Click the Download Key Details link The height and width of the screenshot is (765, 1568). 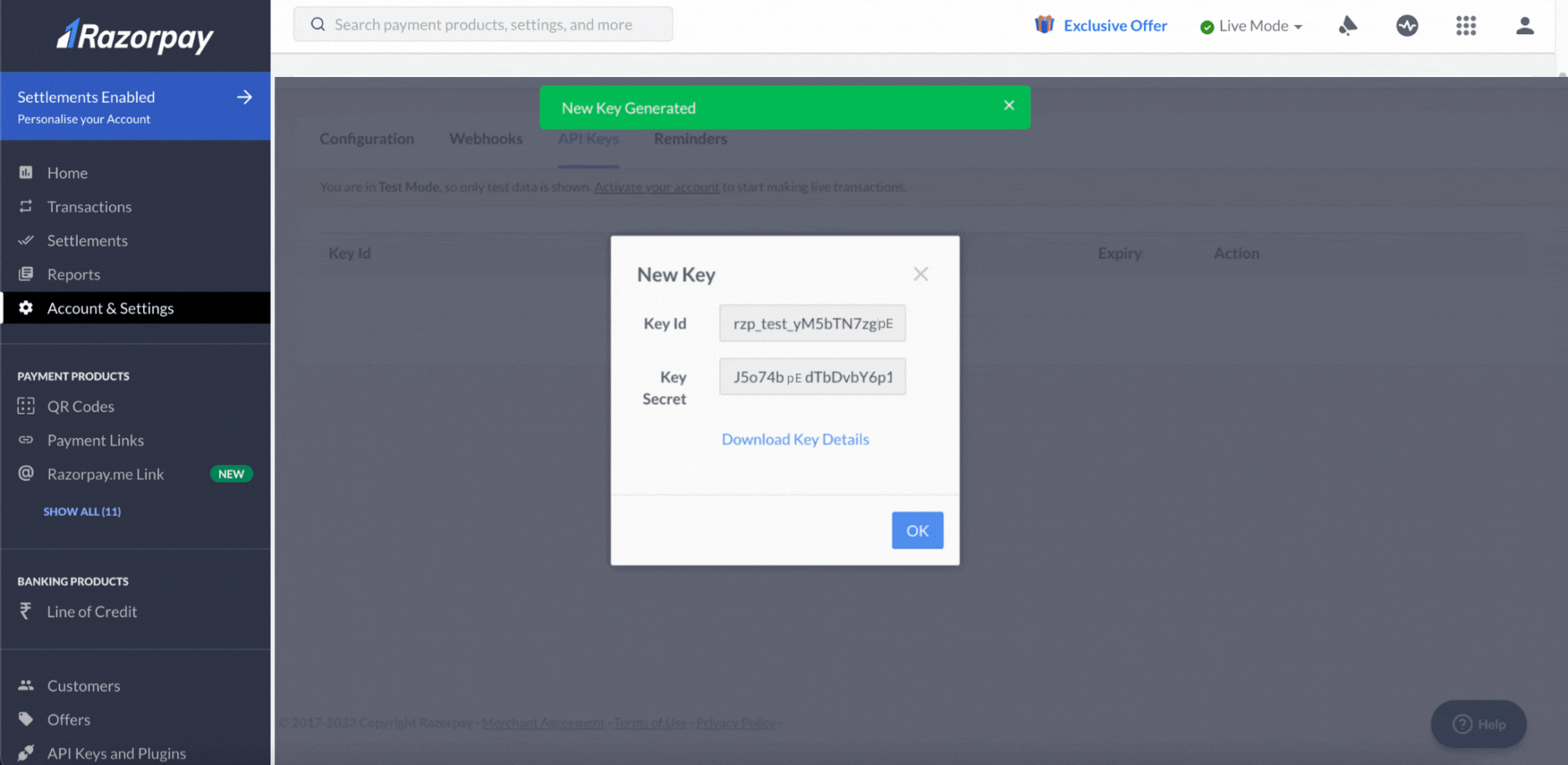(x=795, y=439)
